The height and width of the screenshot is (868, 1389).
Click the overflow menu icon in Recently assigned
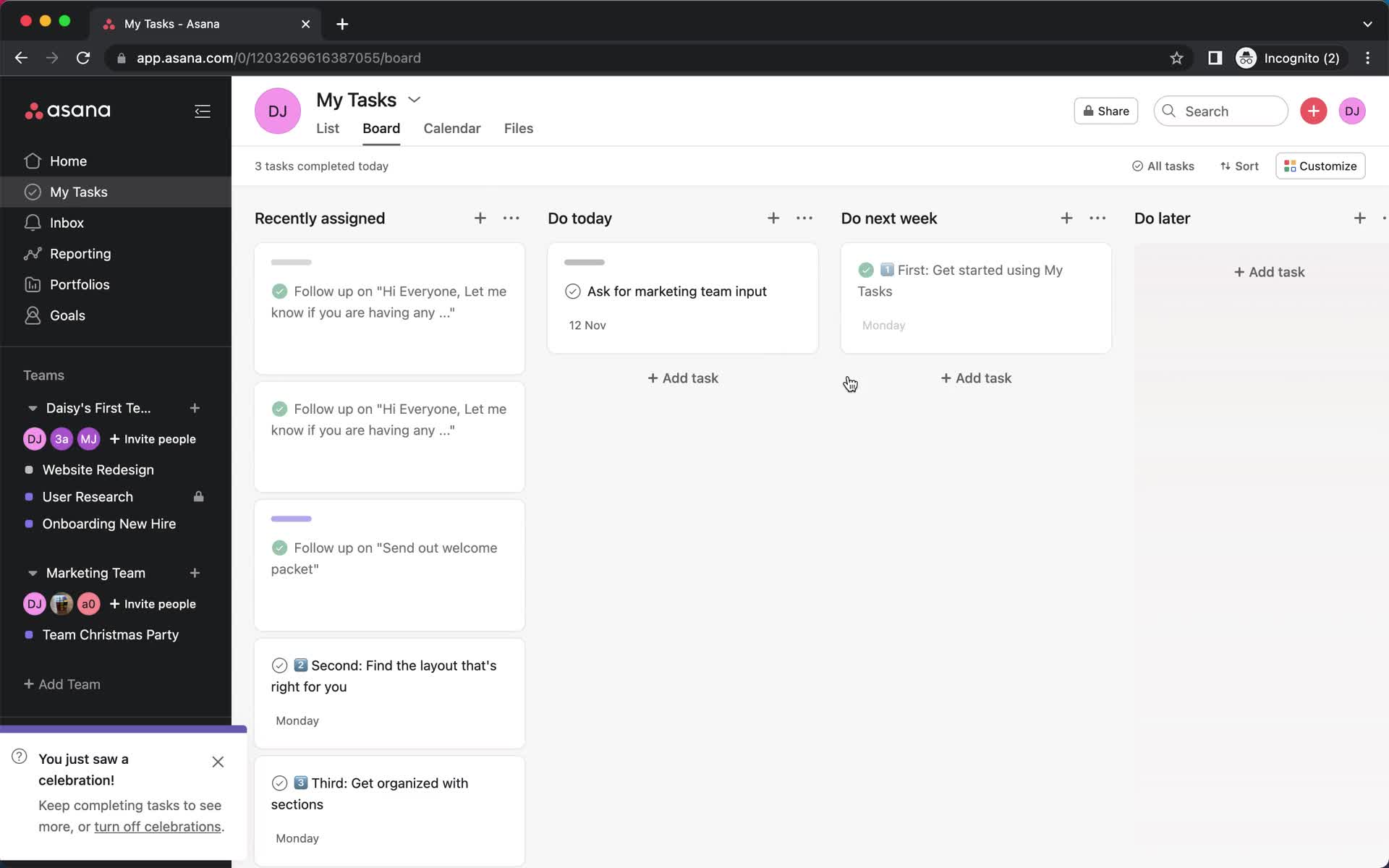pyautogui.click(x=511, y=218)
